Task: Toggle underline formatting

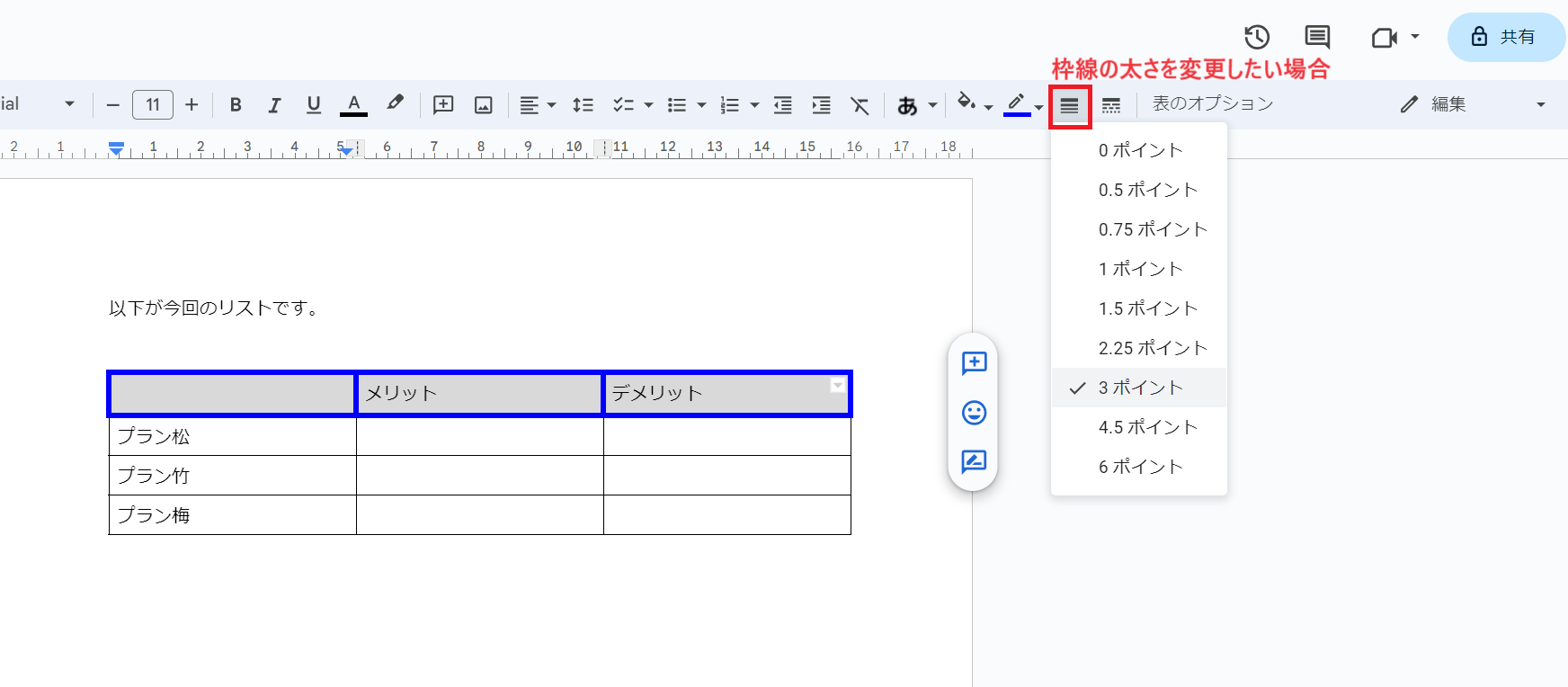Action: (x=313, y=105)
